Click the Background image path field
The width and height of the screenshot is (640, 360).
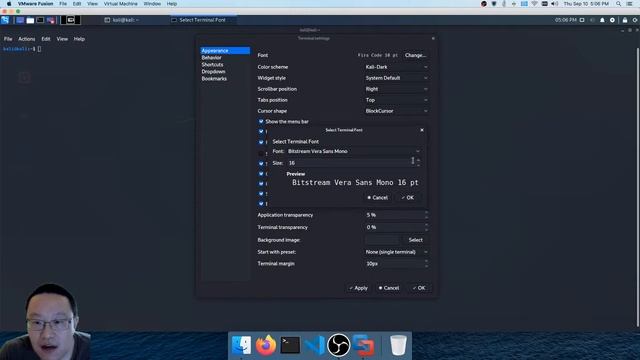click(382, 240)
